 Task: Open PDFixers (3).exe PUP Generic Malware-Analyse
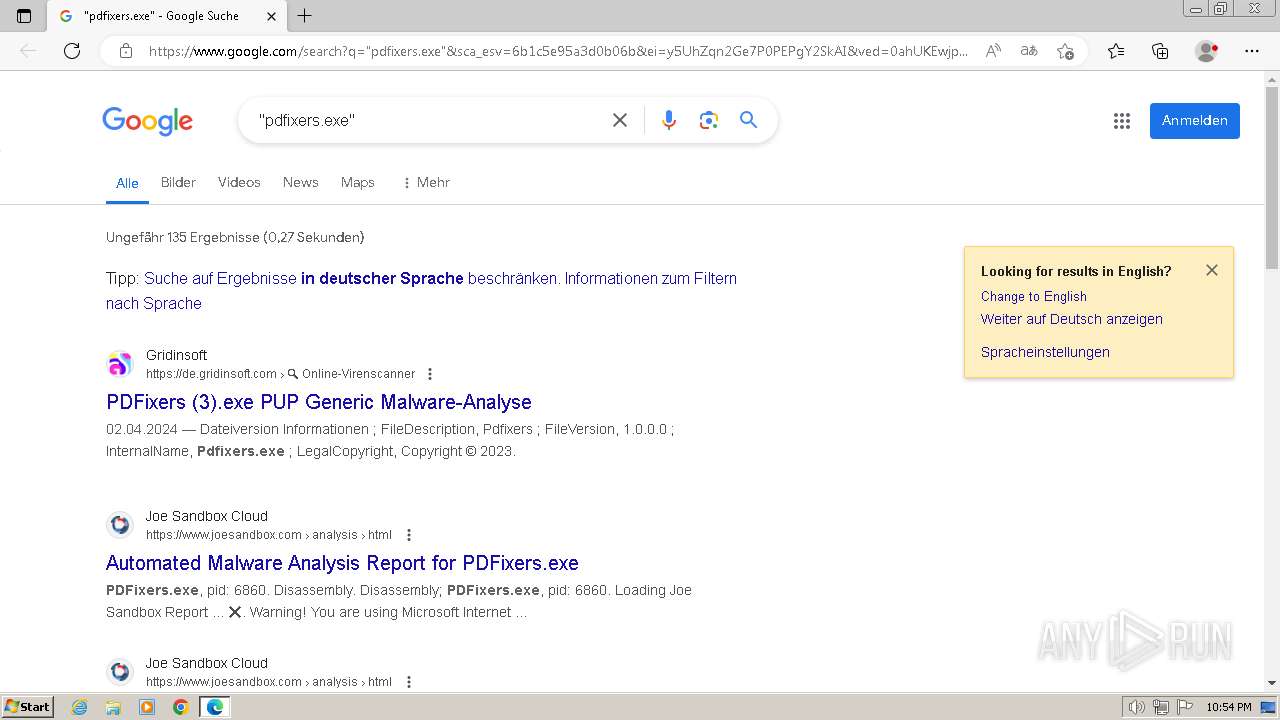pos(319,402)
